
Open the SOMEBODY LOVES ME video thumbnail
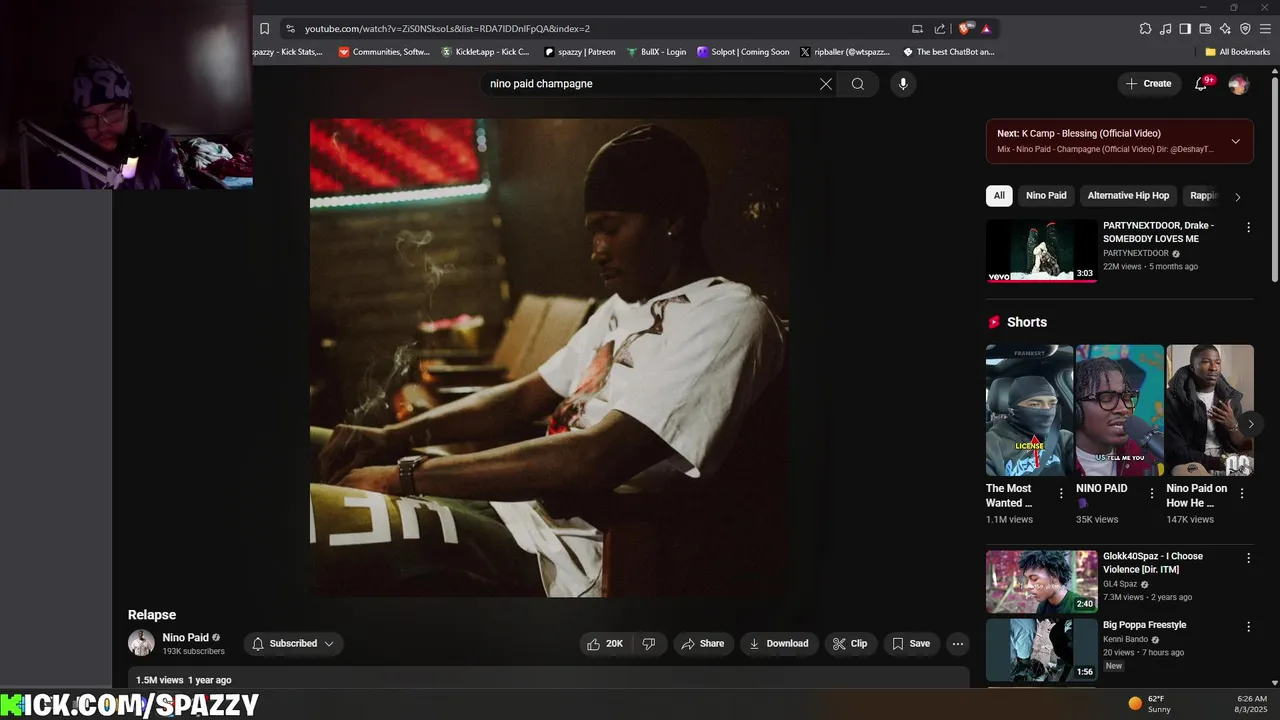[1041, 251]
